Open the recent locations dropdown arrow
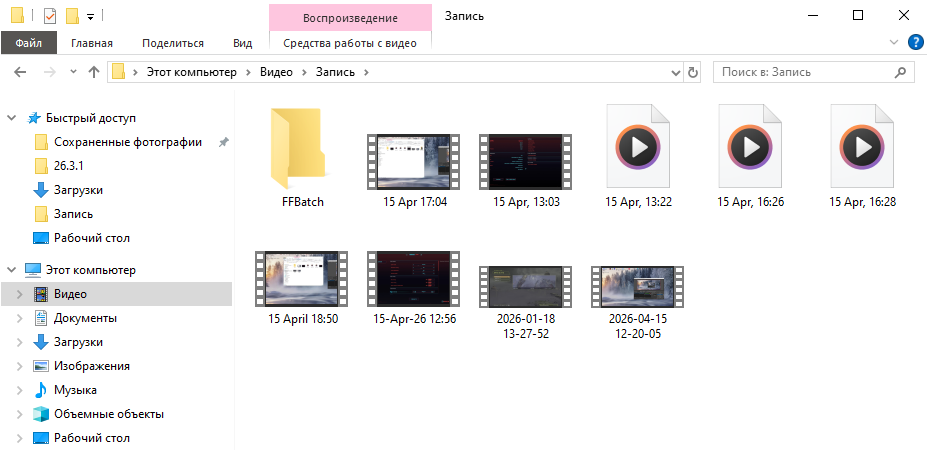The image size is (928, 450). coord(73,72)
